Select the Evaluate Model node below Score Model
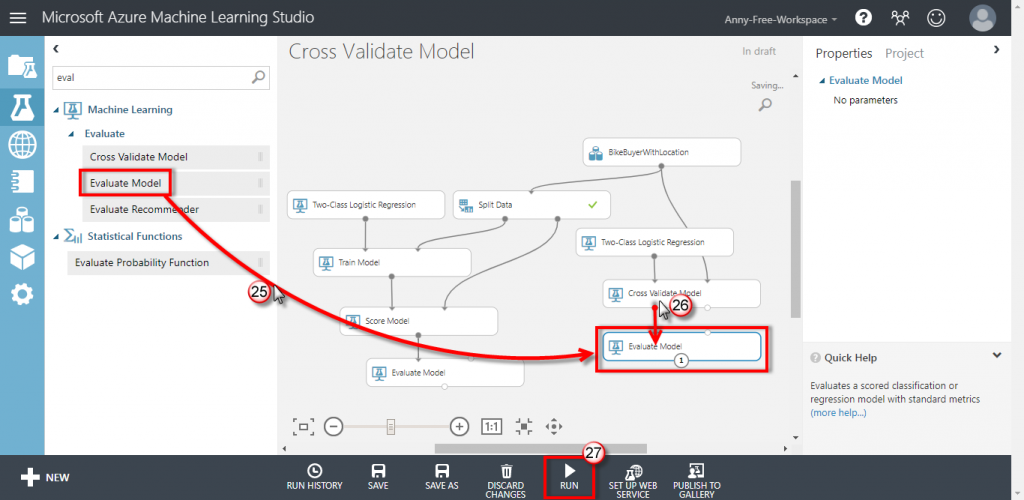 [x=445, y=373]
